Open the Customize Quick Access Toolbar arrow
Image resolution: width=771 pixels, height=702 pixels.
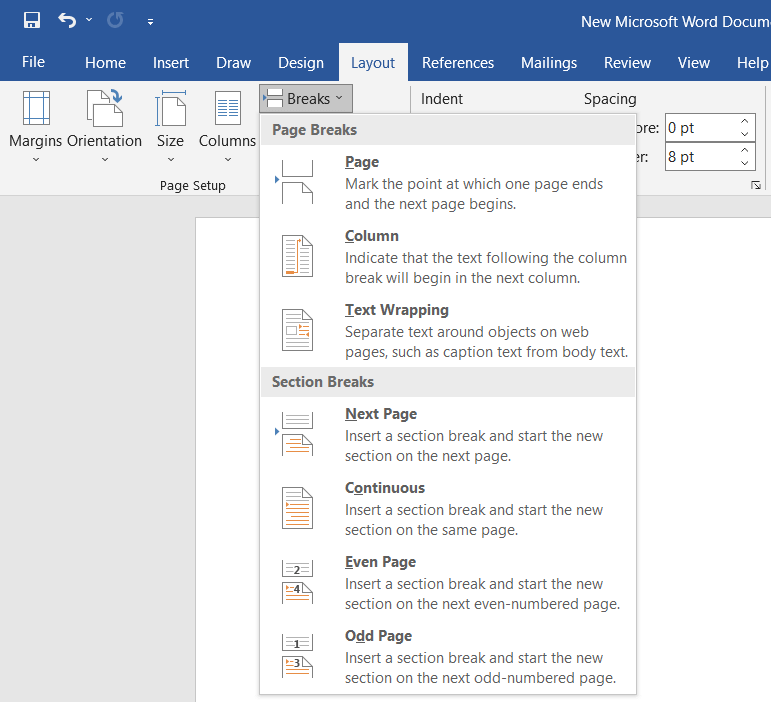(x=150, y=21)
